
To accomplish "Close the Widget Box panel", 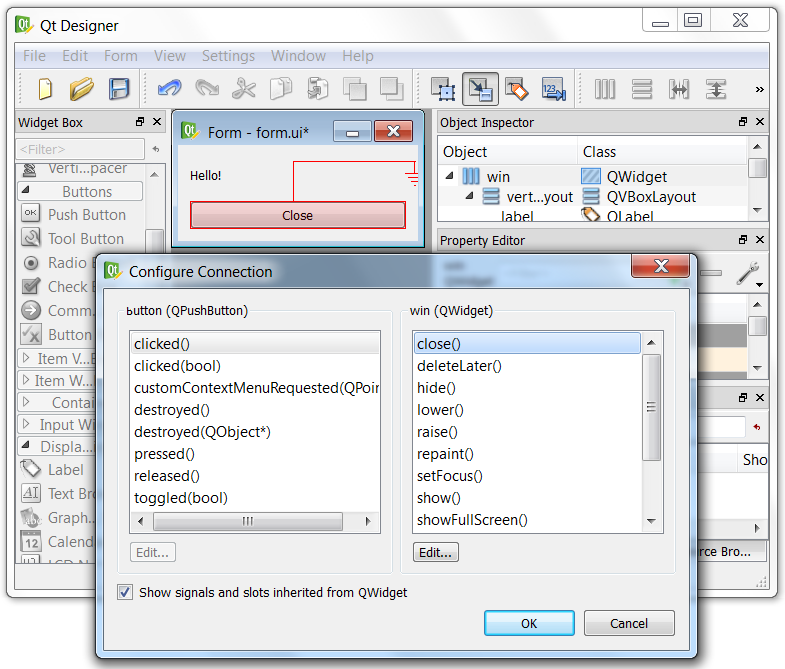I will [157, 122].
